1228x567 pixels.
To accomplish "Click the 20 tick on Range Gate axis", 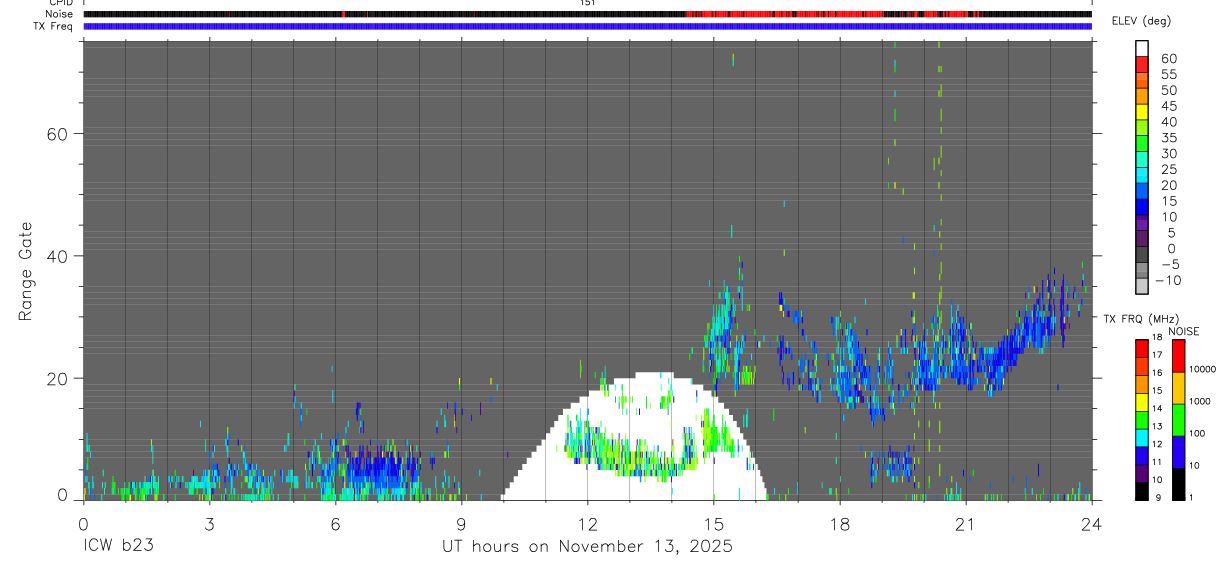I will click(x=57, y=378).
